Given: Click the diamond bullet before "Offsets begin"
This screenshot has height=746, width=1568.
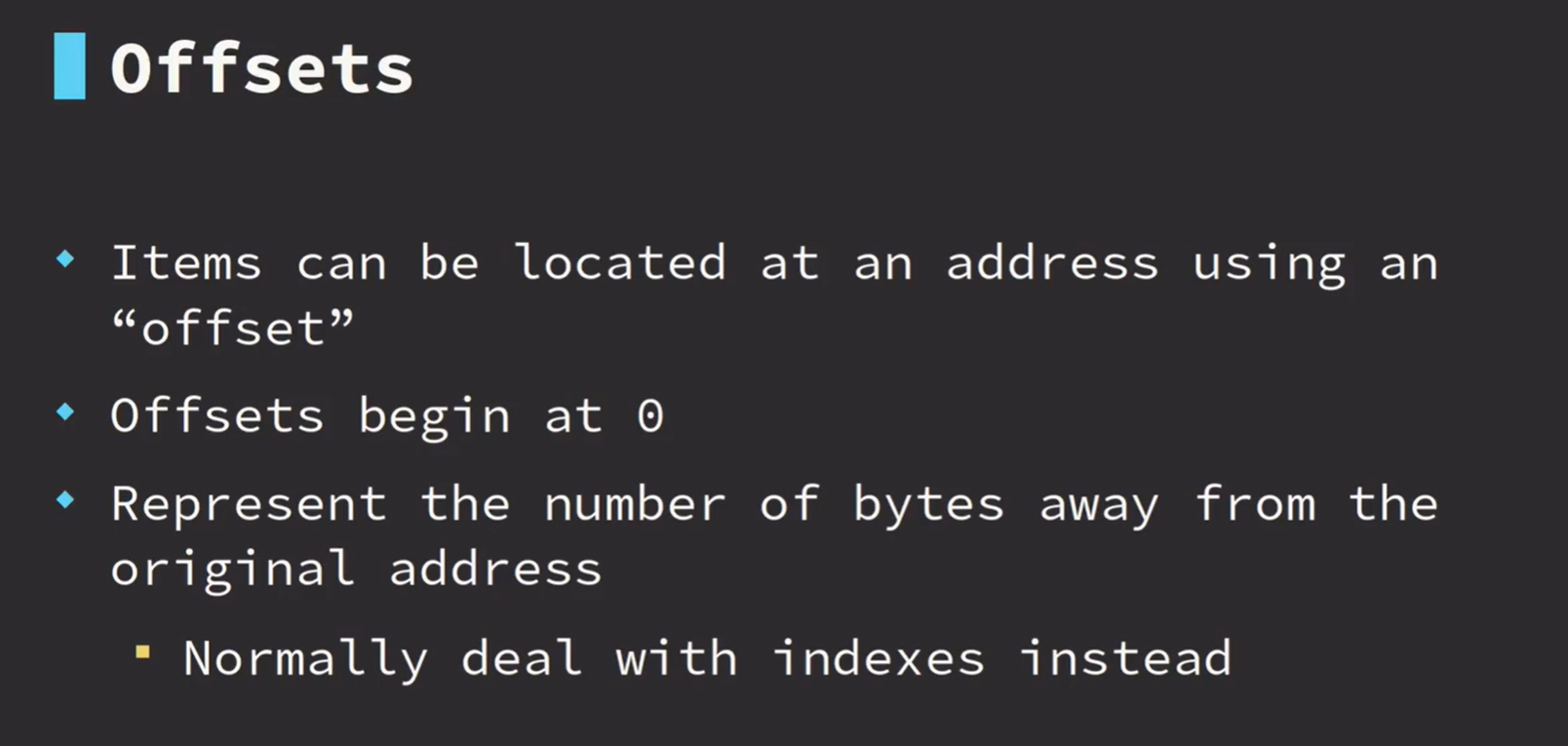Looking at the screenshot, I should click(x=66, y=412).
